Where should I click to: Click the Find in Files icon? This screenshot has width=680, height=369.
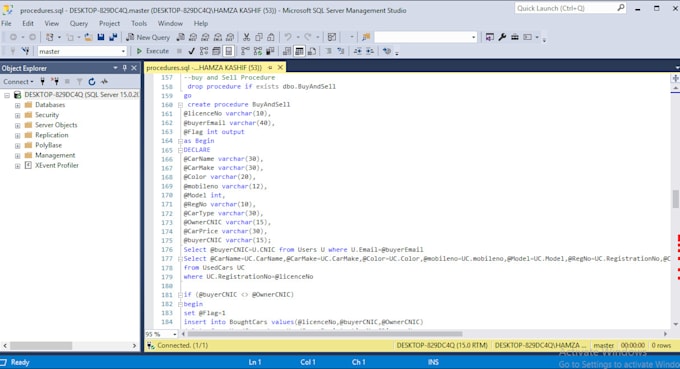pyautogui.click(x=366, y=37)
